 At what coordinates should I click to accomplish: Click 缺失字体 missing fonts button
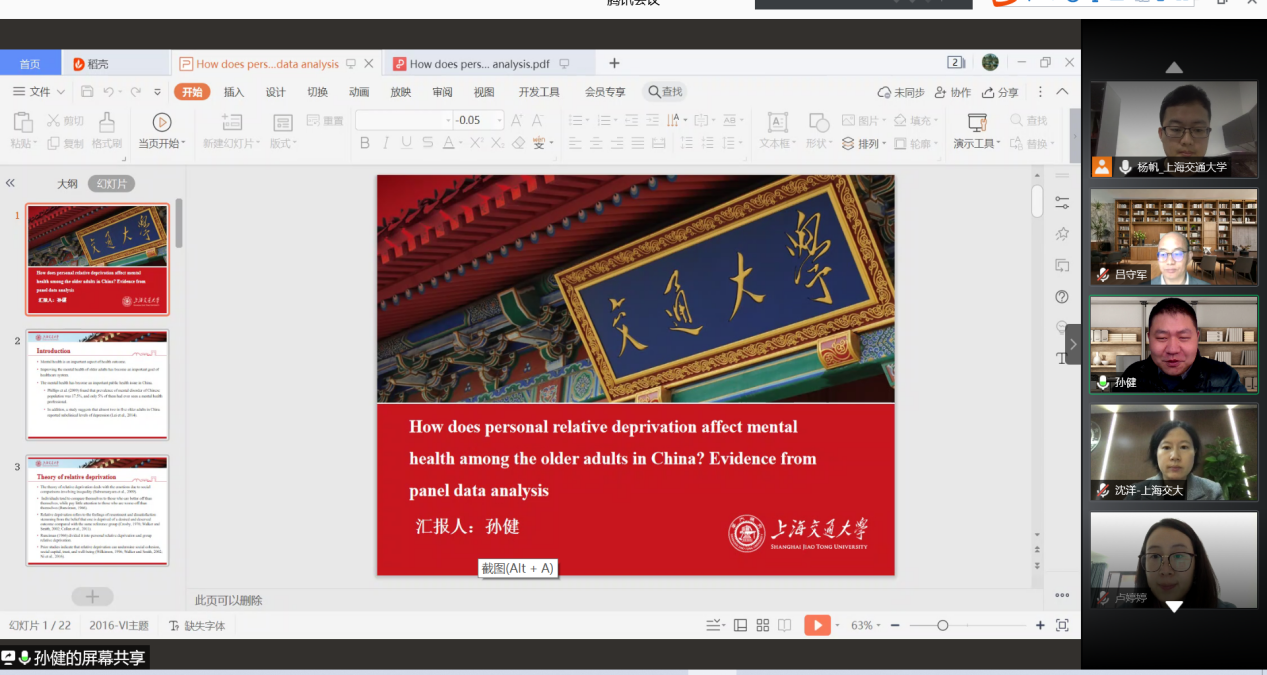(x=197, y=626)
